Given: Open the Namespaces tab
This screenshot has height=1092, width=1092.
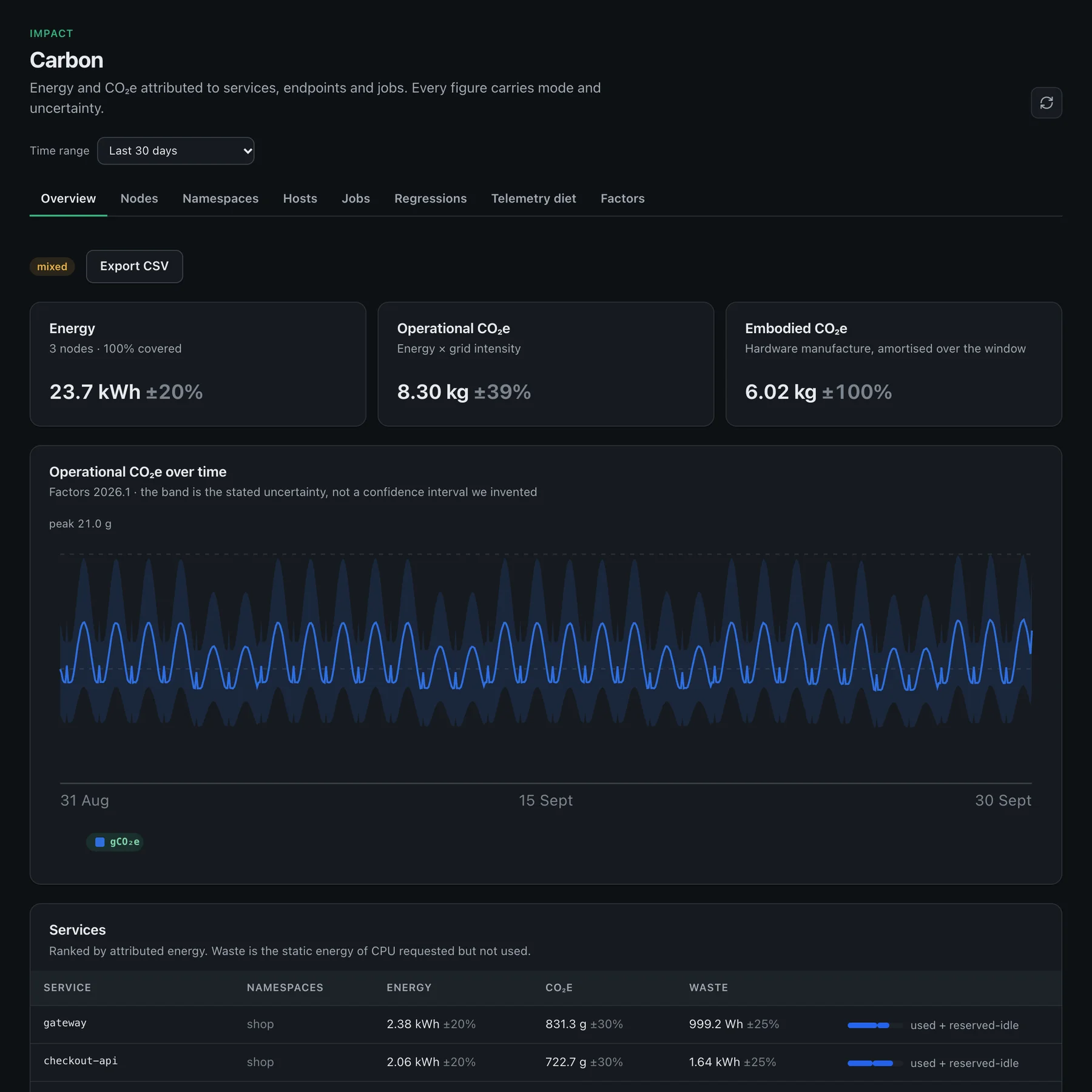Looking at the screenshot, I should click(x=220, y=198).
